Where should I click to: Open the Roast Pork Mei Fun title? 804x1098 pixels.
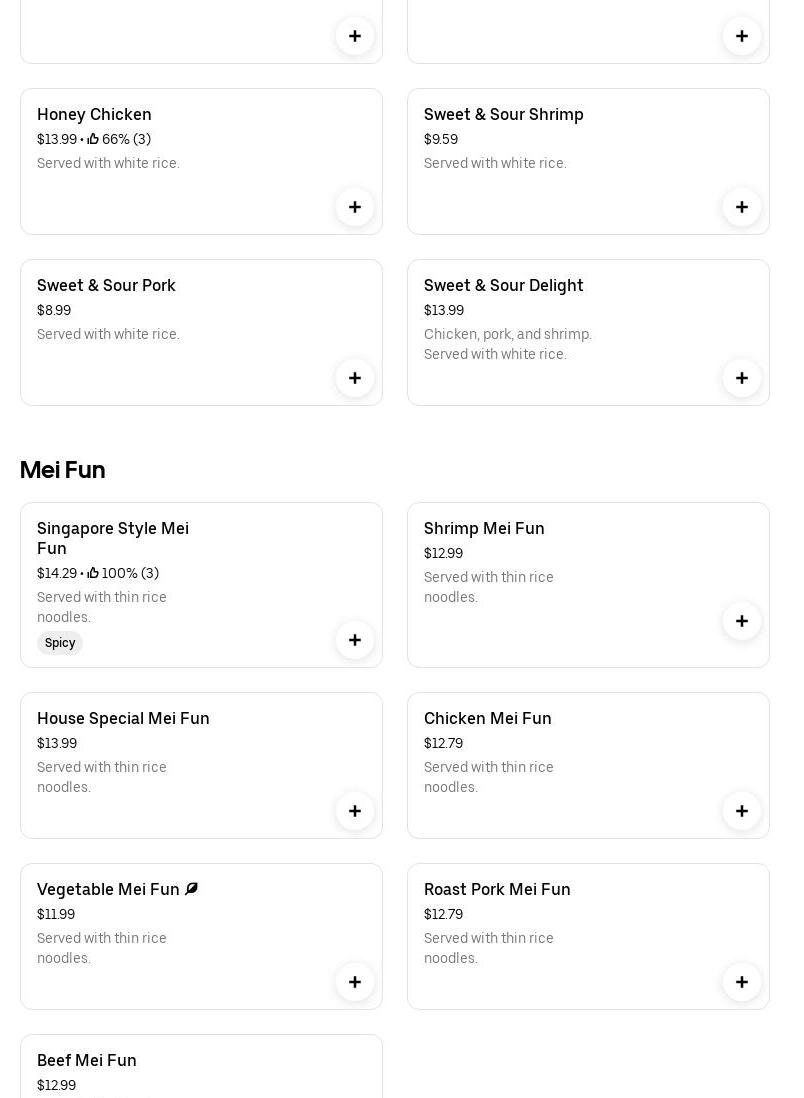coord(497,890)
